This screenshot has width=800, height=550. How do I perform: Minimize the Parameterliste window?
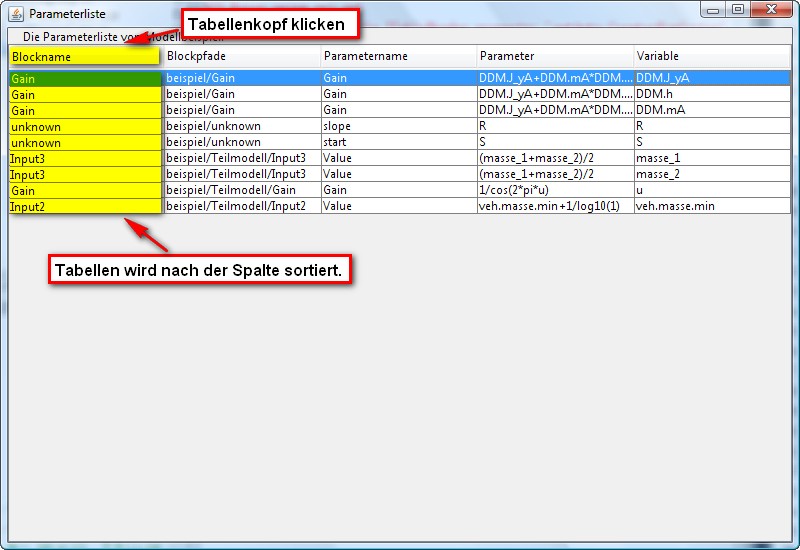[x=714, y=10]
